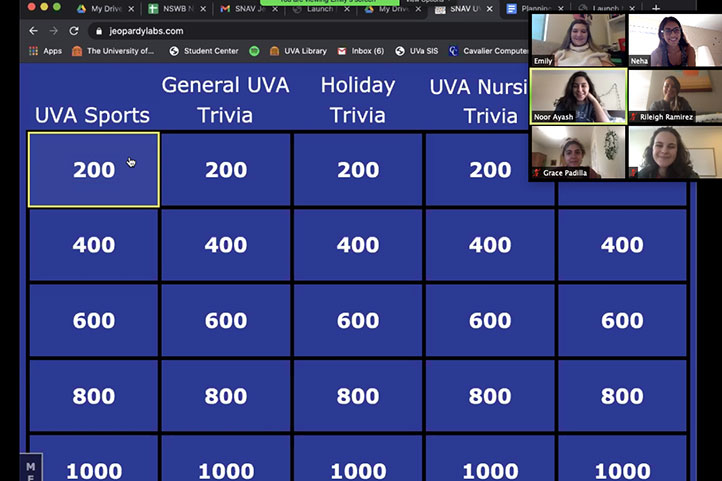Open the 800 tile in last category
This screenshot has height=481, width=722.
623,396
